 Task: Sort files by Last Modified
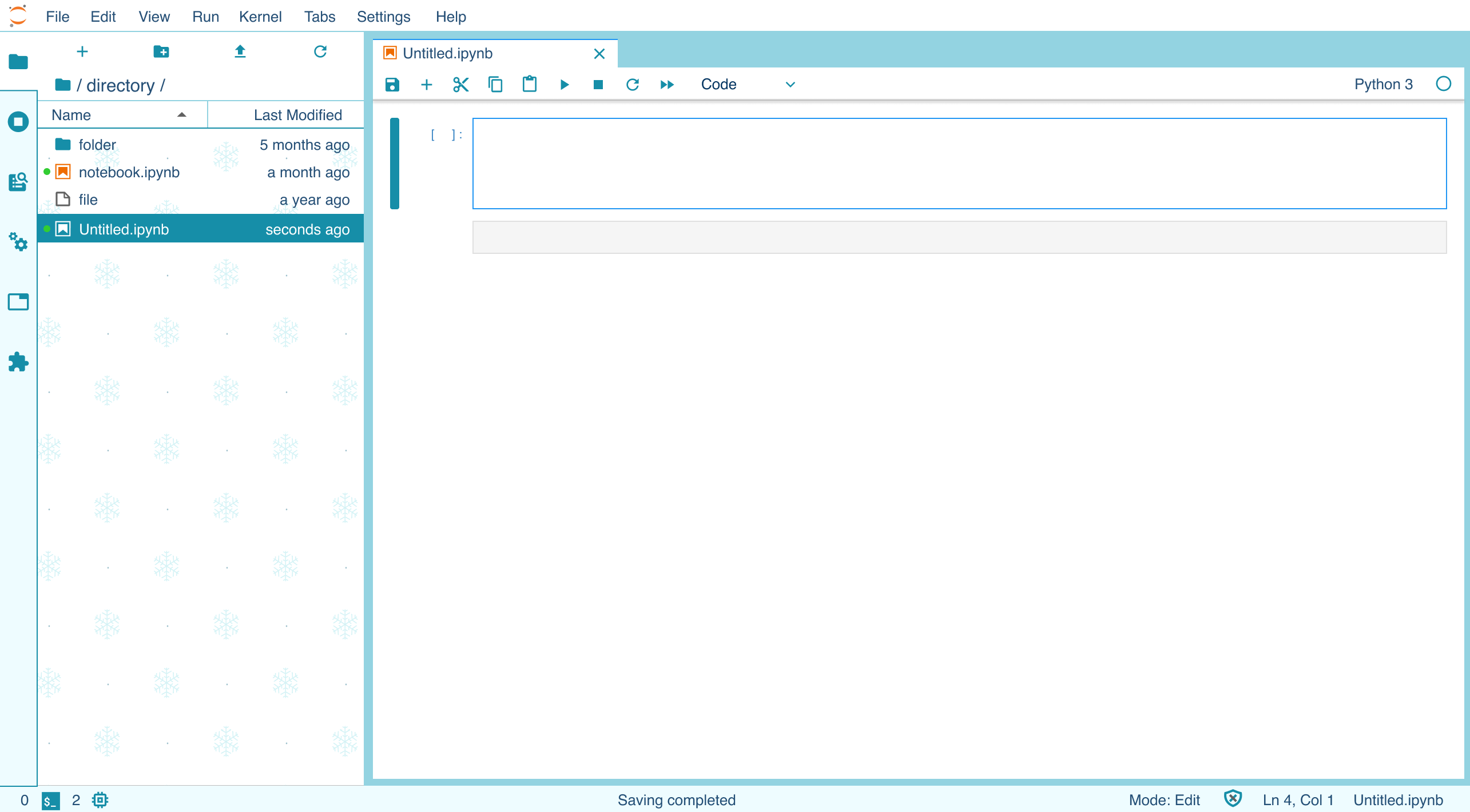pyautogui.click(x=297, y=115)
